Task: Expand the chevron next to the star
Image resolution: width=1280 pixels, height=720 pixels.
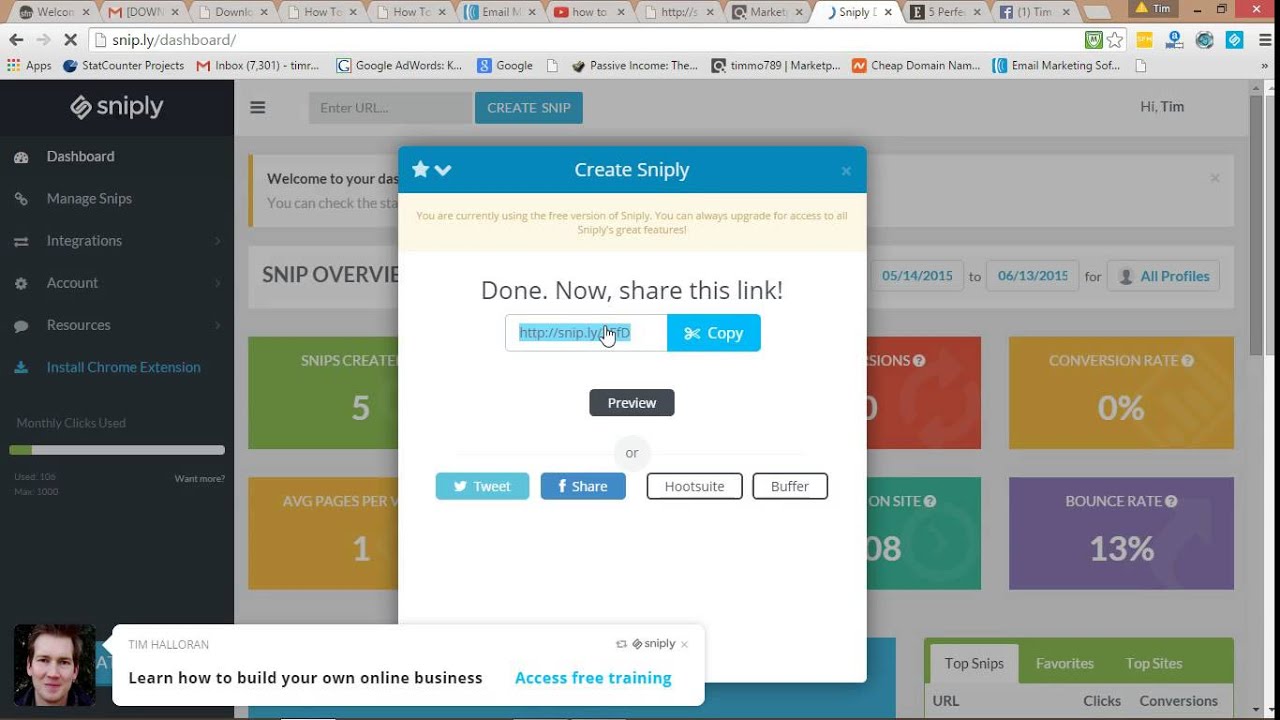Action: coord(443,170)
